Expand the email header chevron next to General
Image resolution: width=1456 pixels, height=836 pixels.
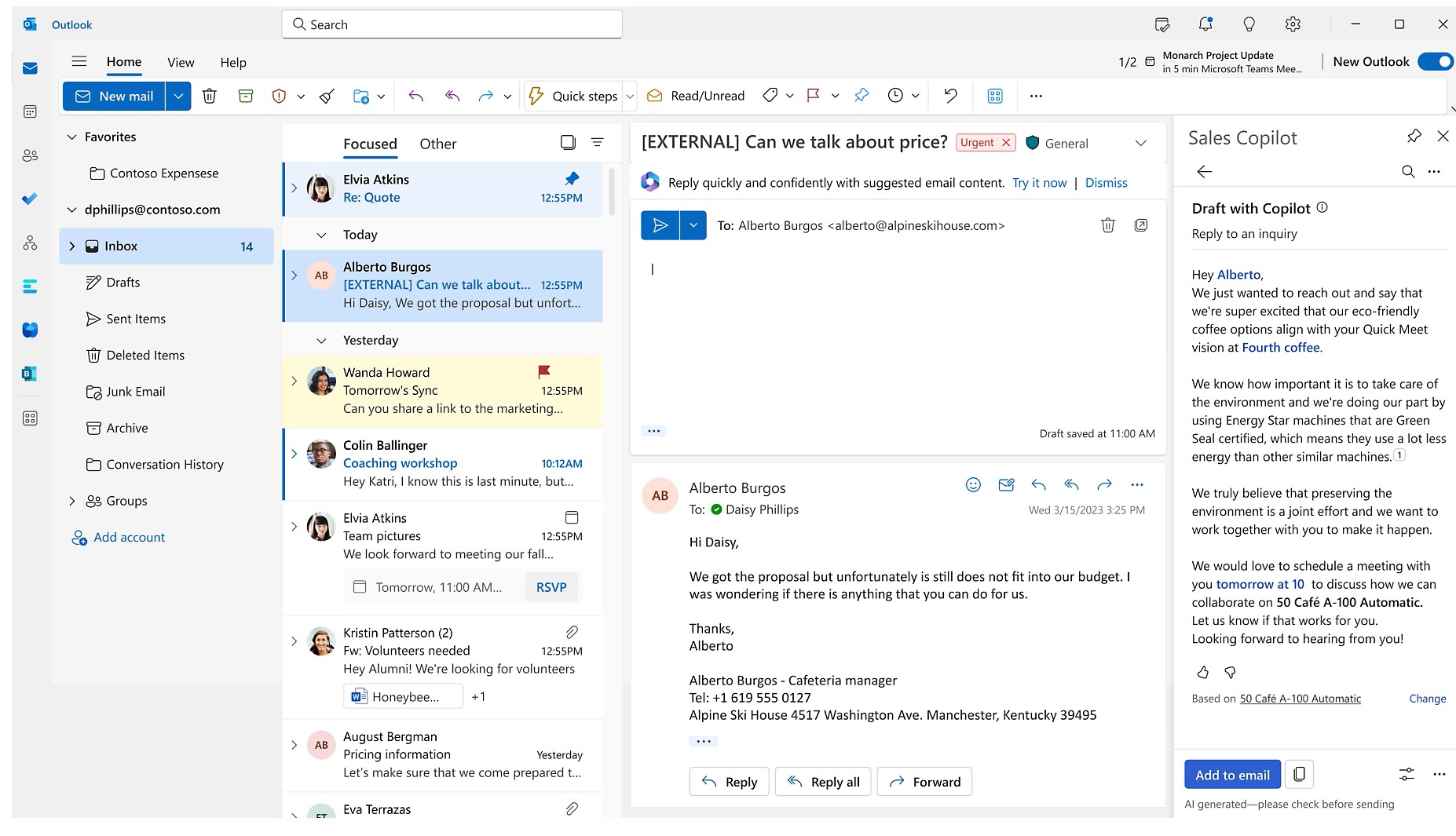point(1141,143)
